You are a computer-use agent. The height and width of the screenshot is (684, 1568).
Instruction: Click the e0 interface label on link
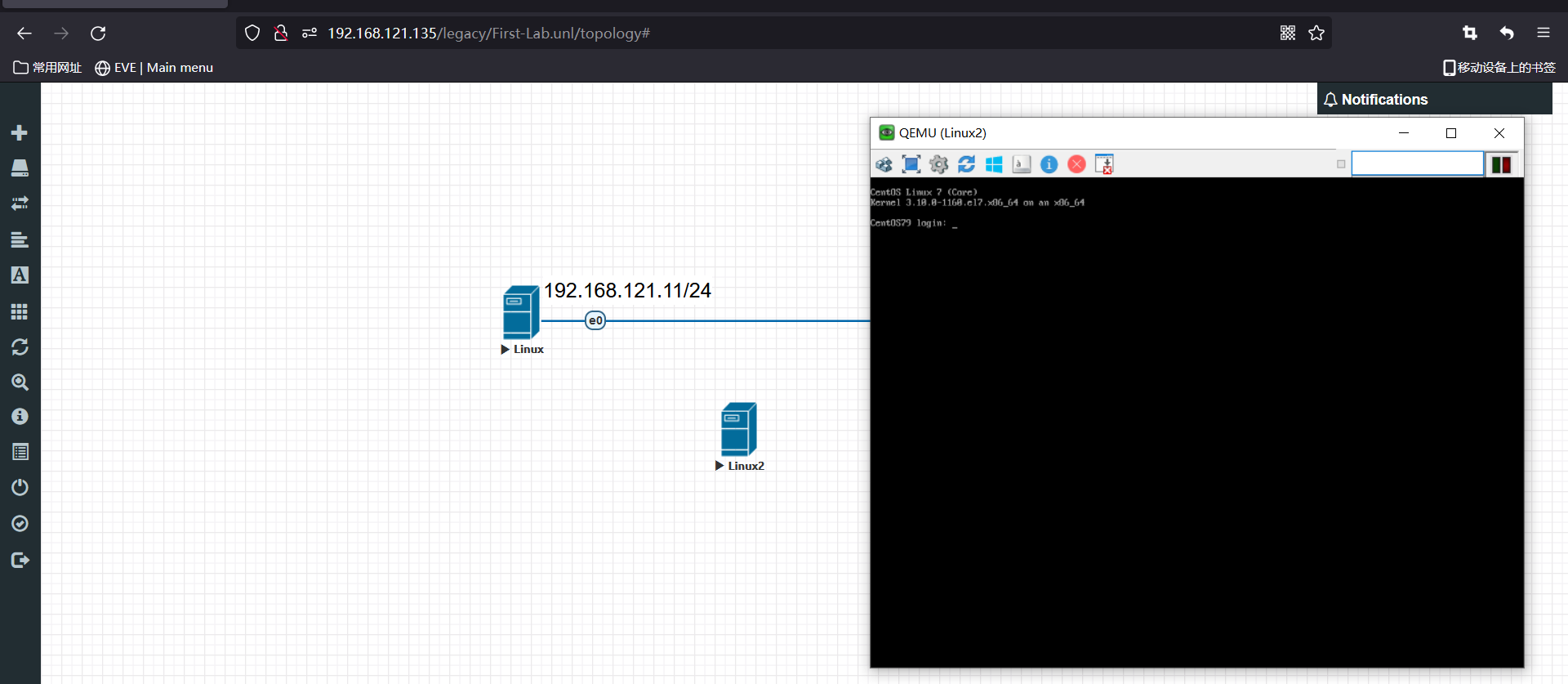pyautogui.click(x=595, y=320)
